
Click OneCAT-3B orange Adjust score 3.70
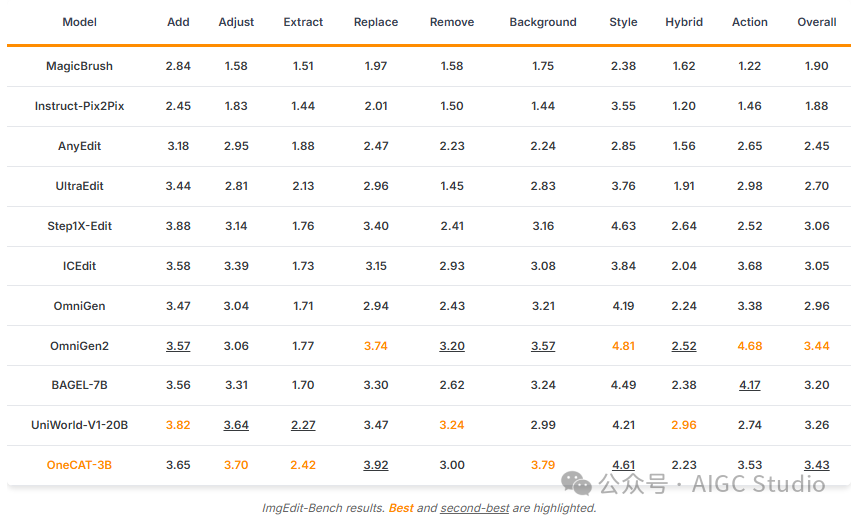click(x=236, y=465)
